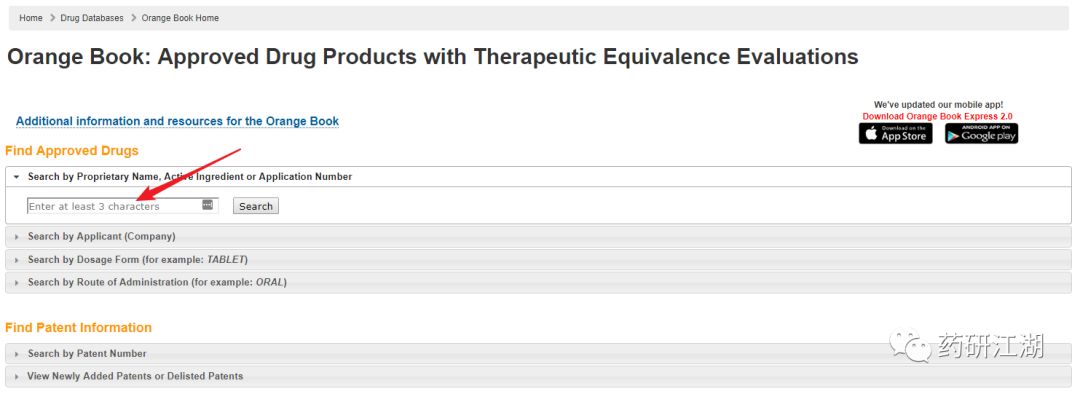Image resolution: width=1080 pixels, height=394 pixels.
Task: Click the keyboard icon inside search field
Action: pos(207,205)
